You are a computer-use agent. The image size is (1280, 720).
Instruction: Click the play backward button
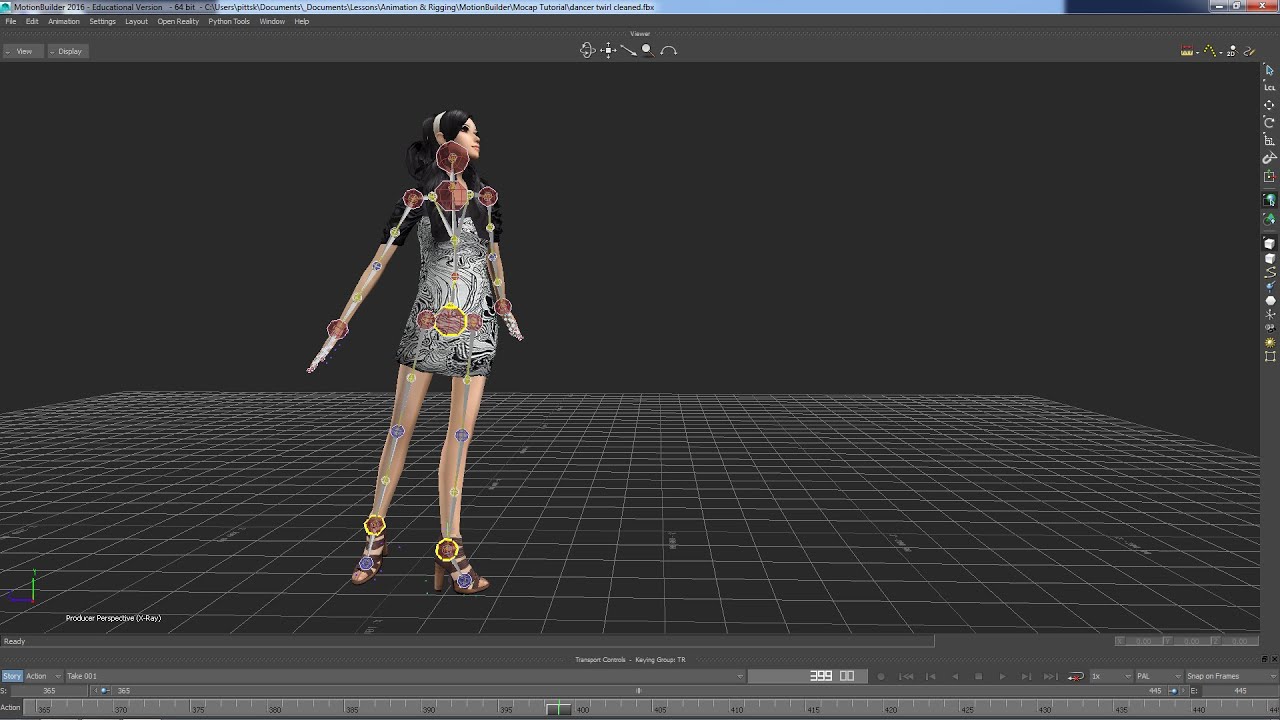pos(955,676)
